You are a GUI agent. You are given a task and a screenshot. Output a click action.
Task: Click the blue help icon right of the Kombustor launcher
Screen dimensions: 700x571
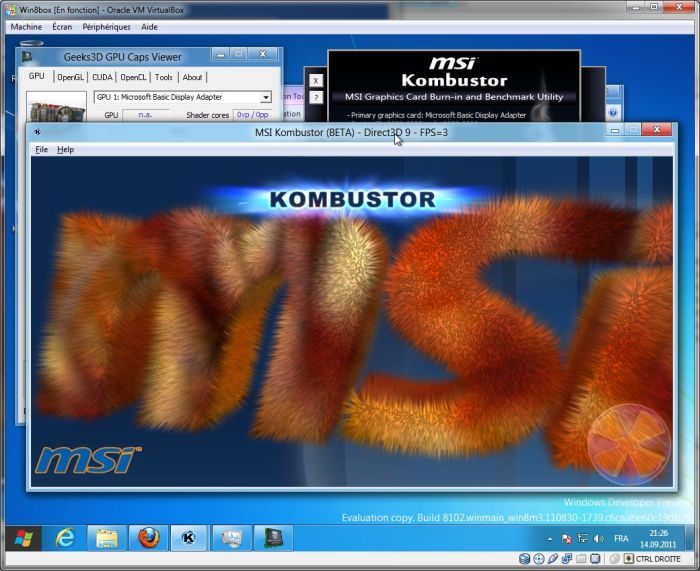613,112
